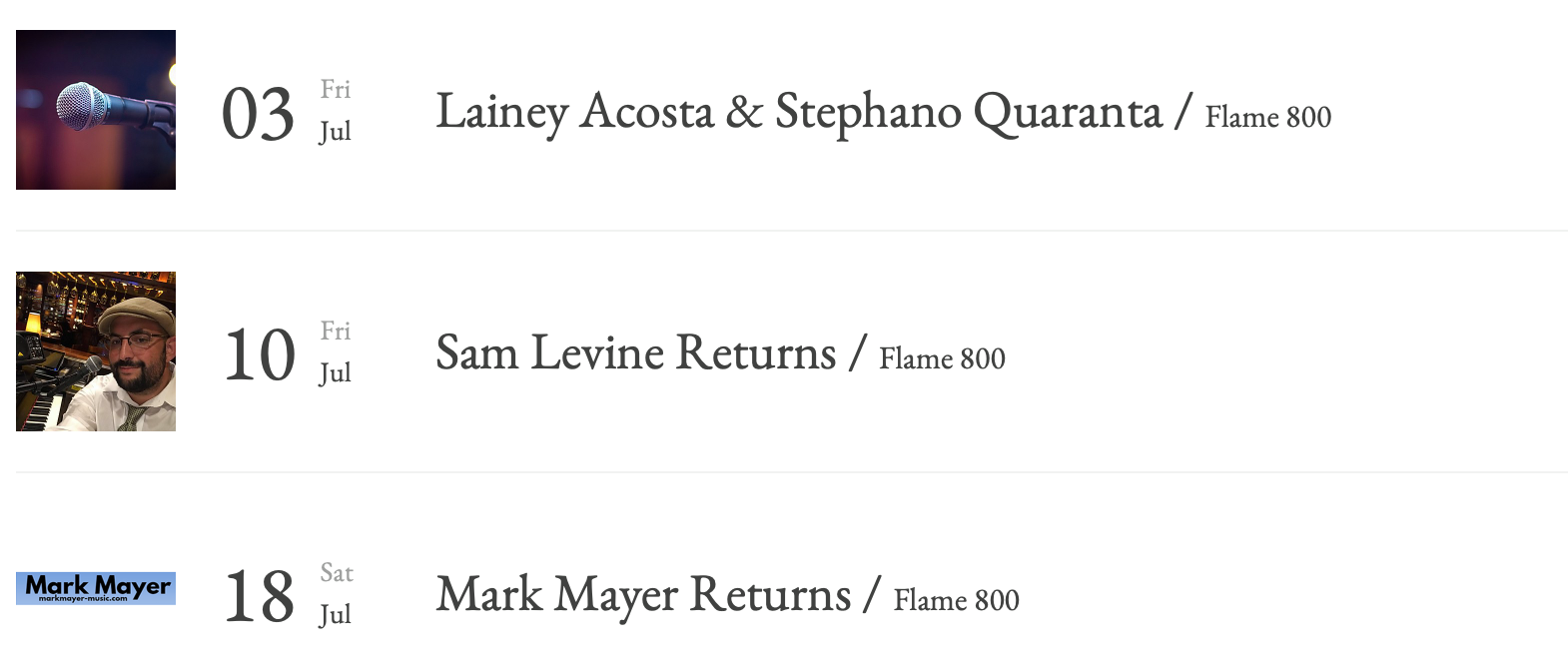Click Sam Levine's photo thumbnail
Screen dimensions: 1568x667
pyautogui.click(x=96, y=351)
